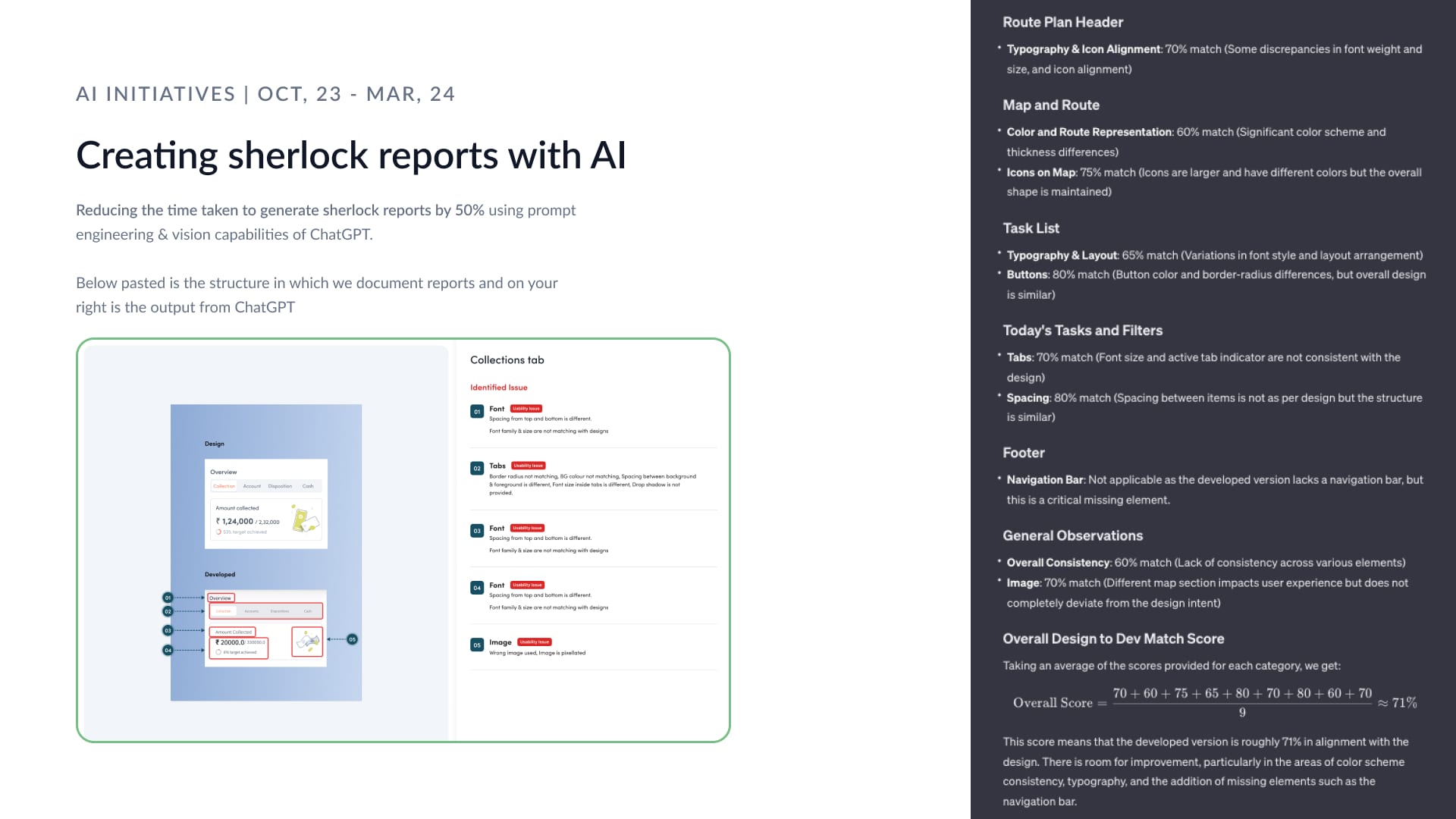Click the 'Border radius not matching' description text
Screen dimensions: 1456x819
(592, 485)
